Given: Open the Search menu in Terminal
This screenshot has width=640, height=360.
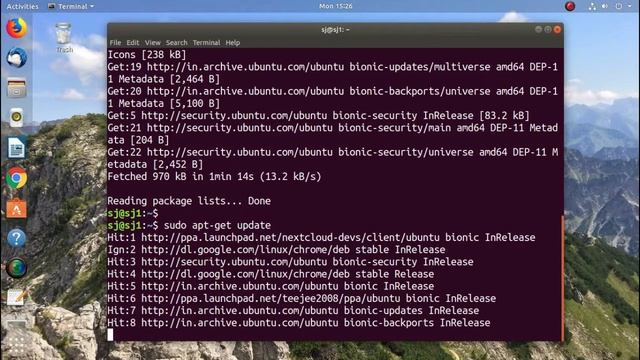Looking at the screenshot, I should coord(176,42).
